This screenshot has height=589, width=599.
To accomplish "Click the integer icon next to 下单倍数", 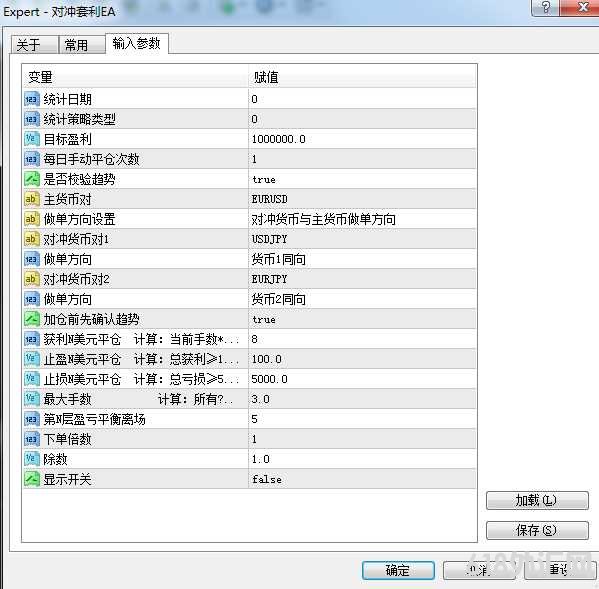I will pos(31,439).
